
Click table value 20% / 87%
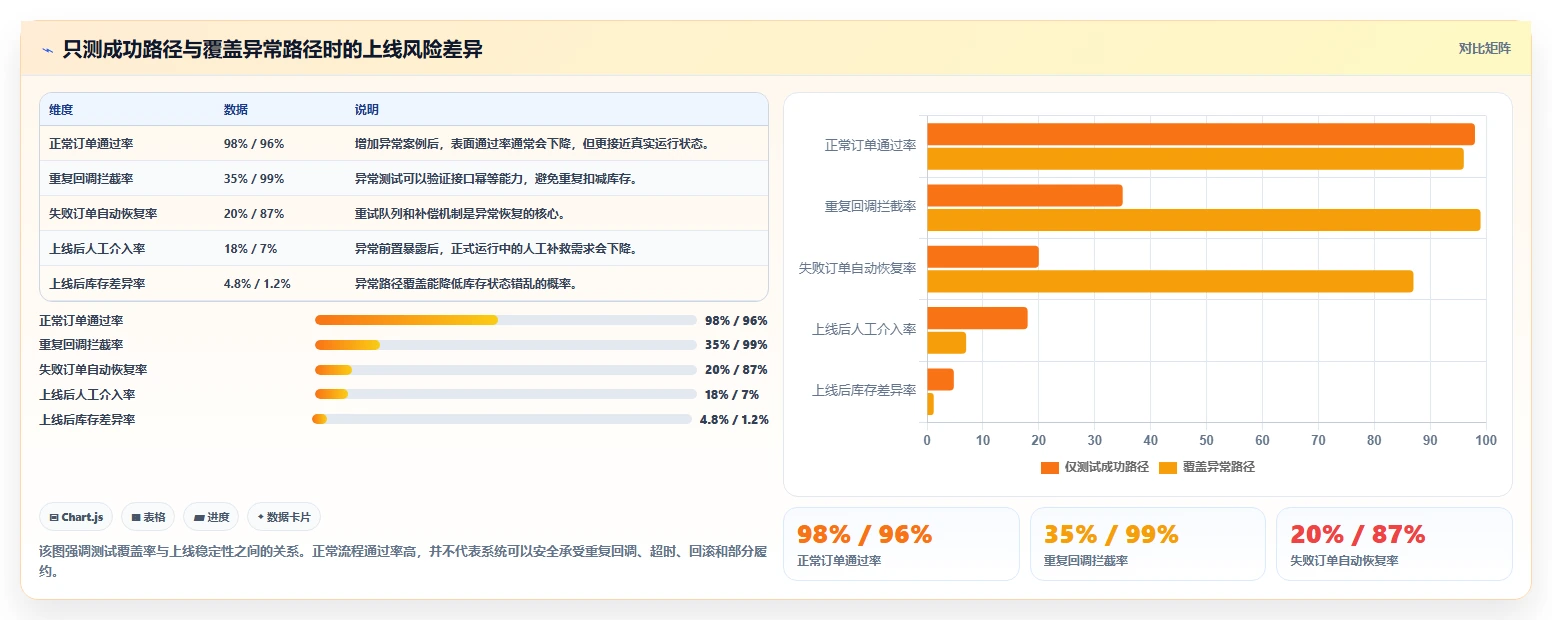point(254,214)
